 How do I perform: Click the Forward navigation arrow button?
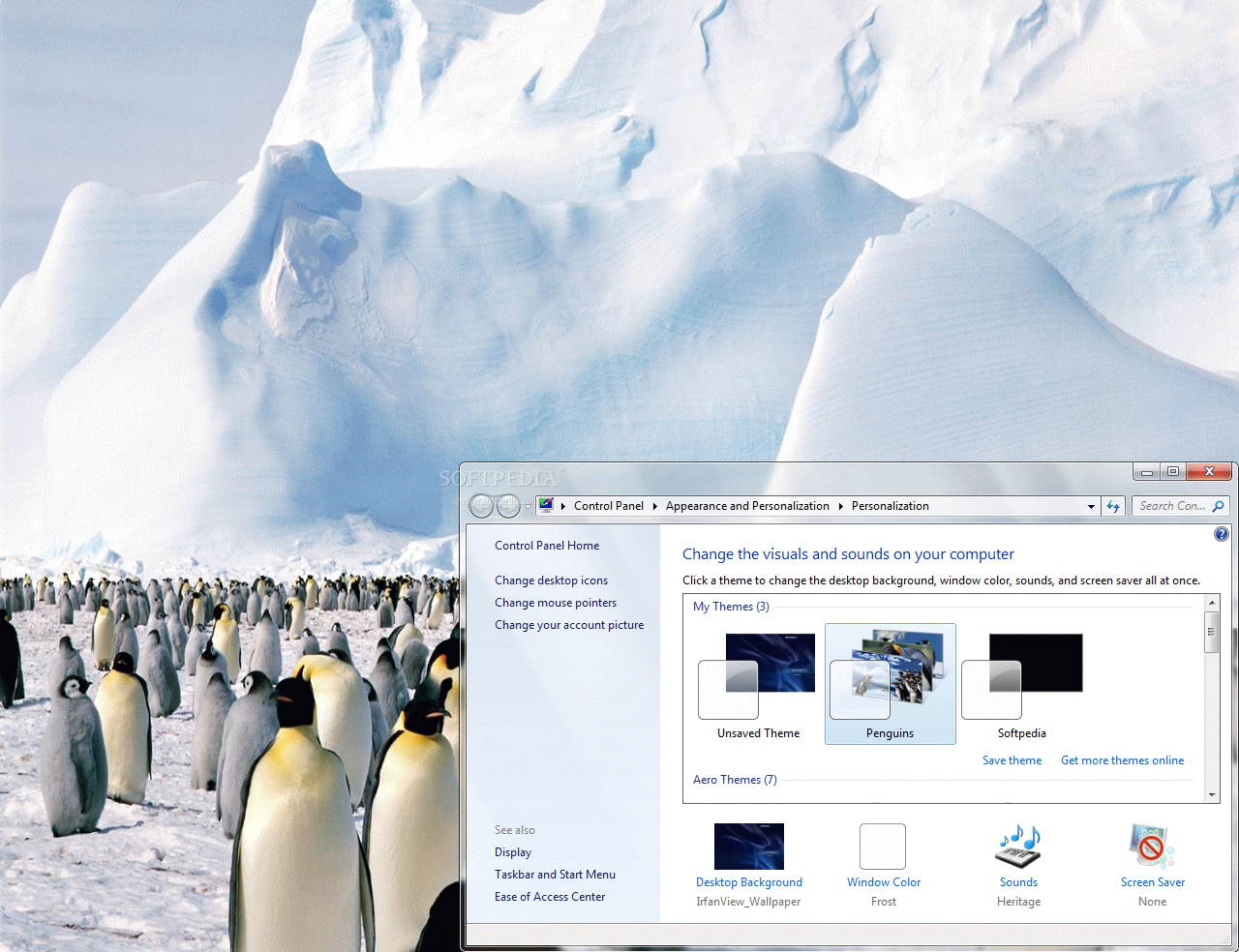click(x=508, y=505)
